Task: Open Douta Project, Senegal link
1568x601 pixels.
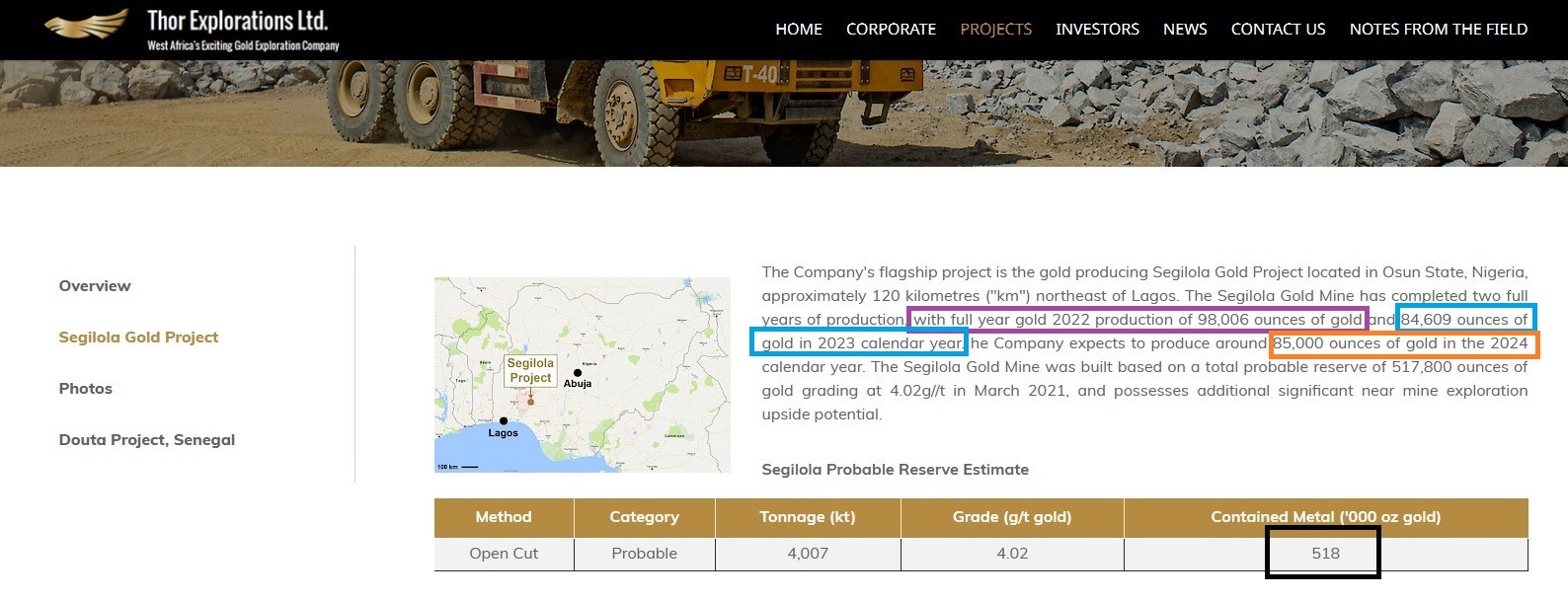Action: click(147, 440)
